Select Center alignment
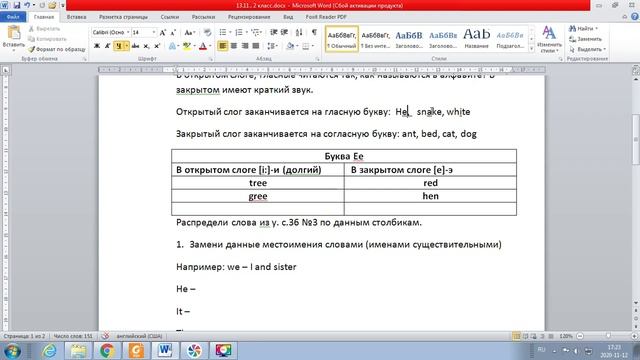 click(234, 46)
